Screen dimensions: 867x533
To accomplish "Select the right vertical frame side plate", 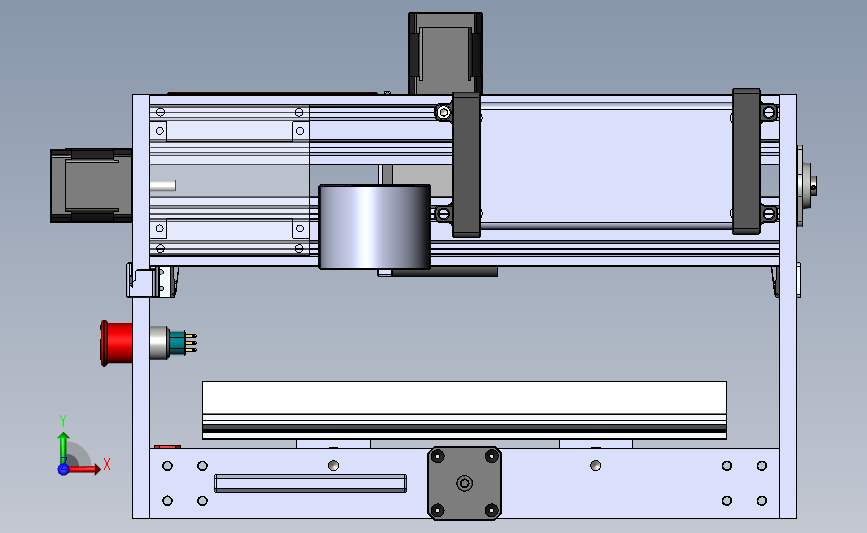I will (x=788, y=307).
